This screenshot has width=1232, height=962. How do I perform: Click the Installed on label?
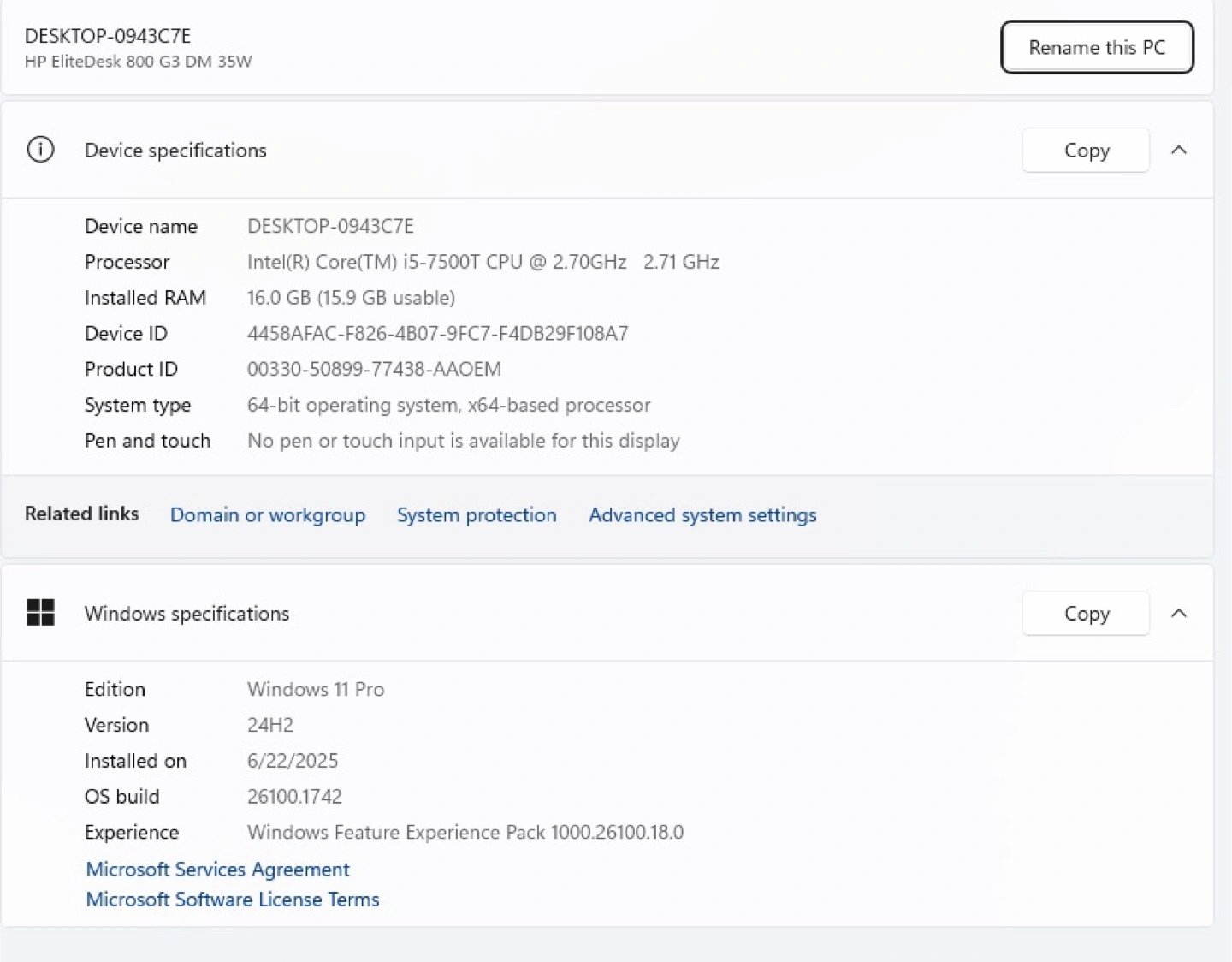(135, 762)
